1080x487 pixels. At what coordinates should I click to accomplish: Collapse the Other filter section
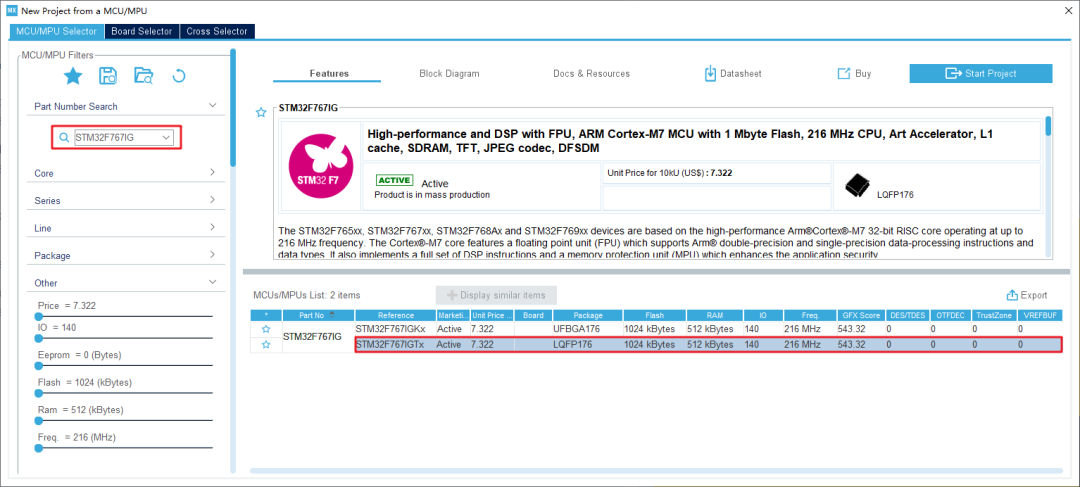point(213,282)
